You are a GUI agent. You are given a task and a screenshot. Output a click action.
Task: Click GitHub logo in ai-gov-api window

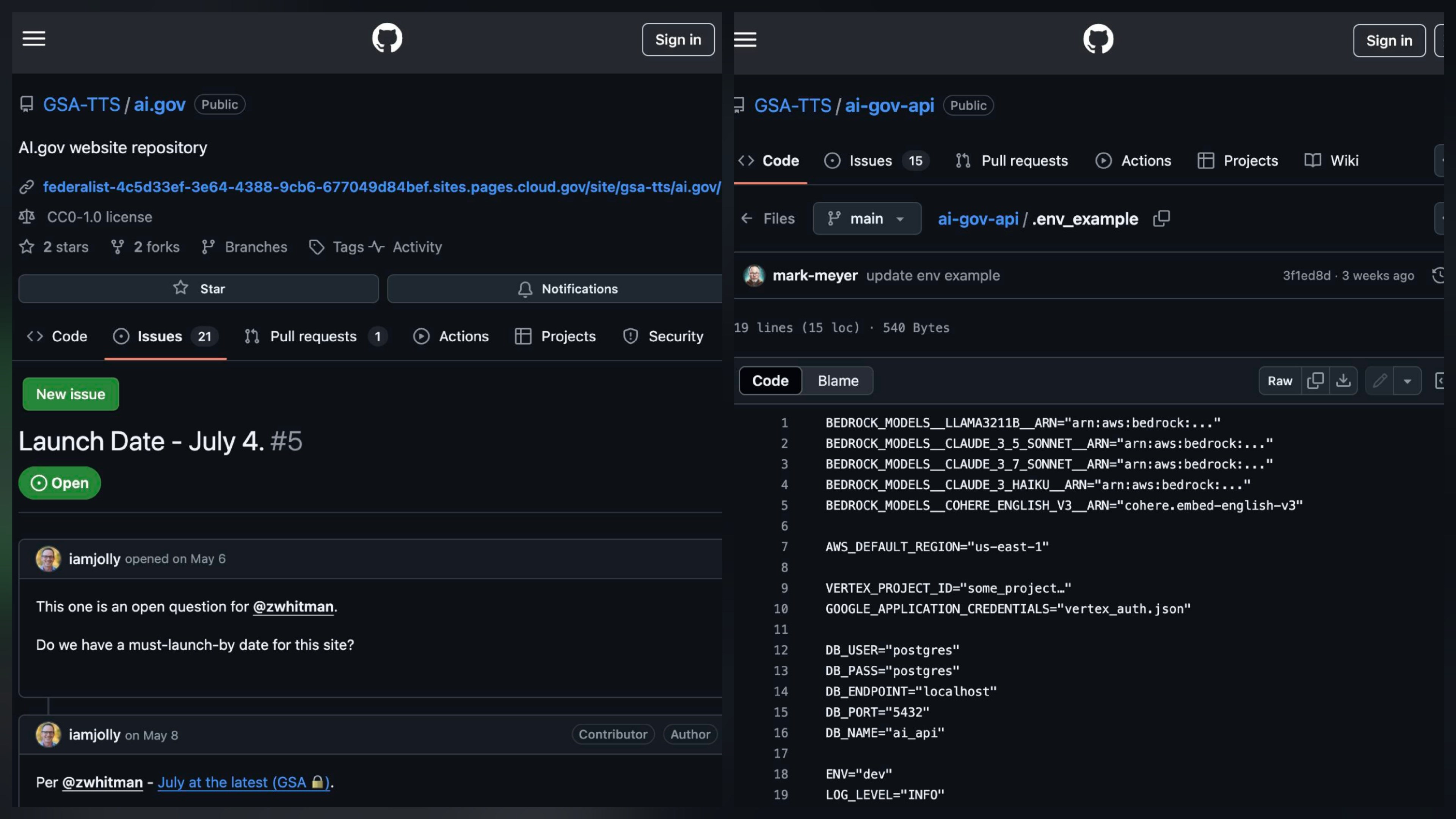1098,39
